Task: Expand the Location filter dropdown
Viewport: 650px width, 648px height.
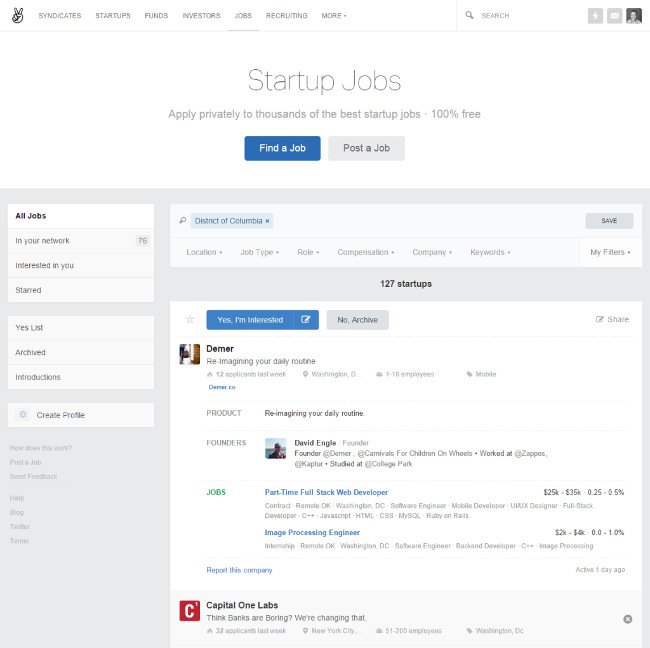Action: [204, 252]
